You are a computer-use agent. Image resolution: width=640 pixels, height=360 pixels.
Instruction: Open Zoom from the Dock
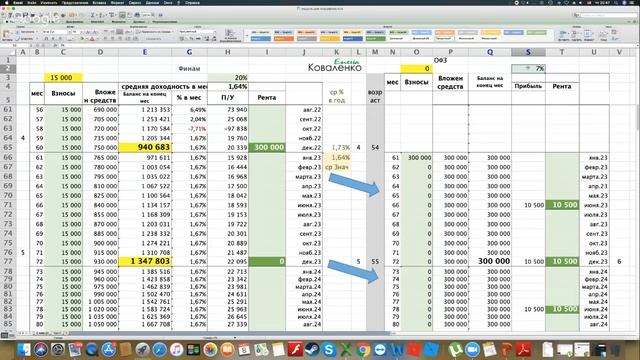coord(472,350)
